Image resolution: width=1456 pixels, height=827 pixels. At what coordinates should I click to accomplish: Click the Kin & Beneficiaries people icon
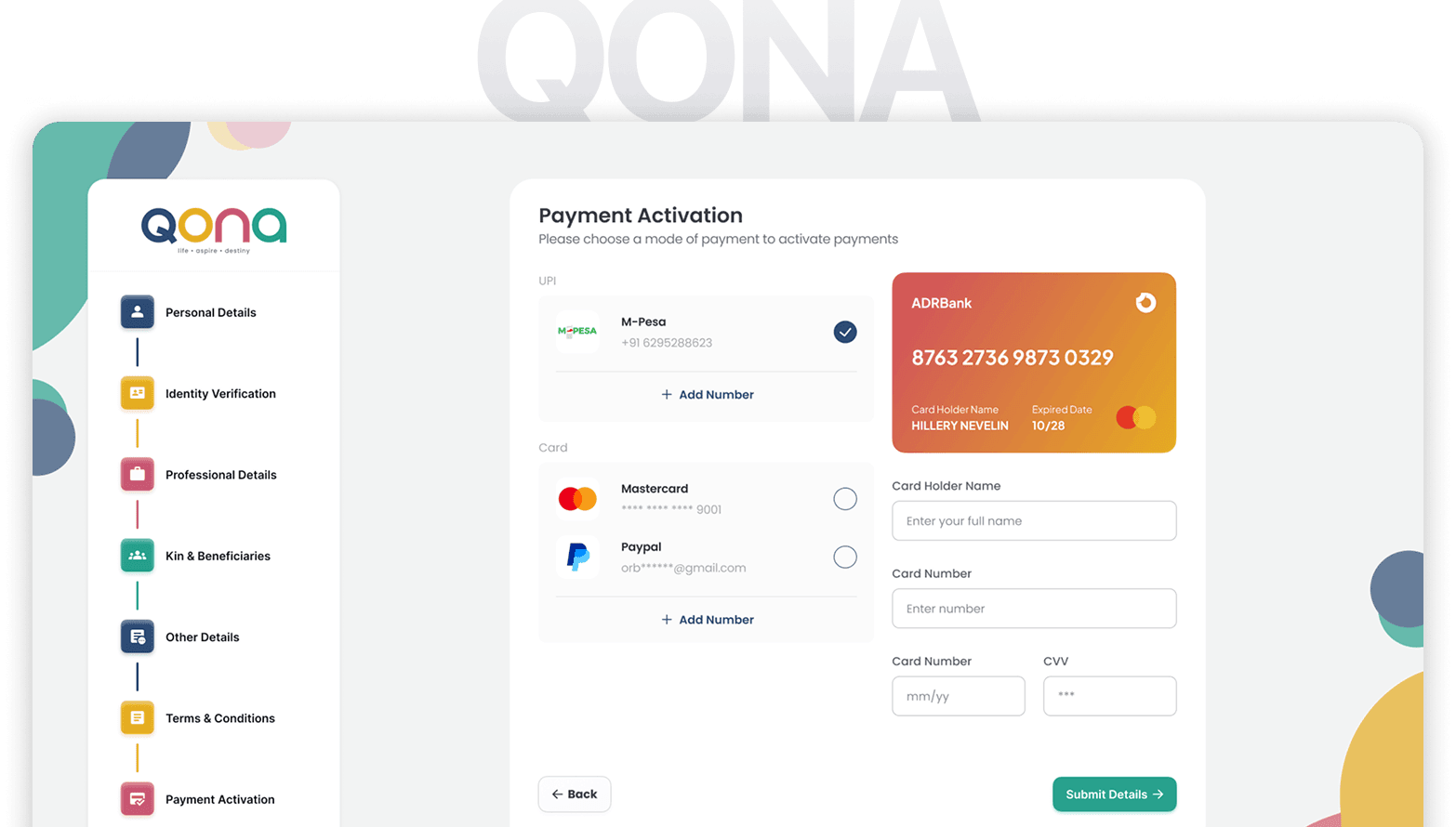tap(138, 556)
